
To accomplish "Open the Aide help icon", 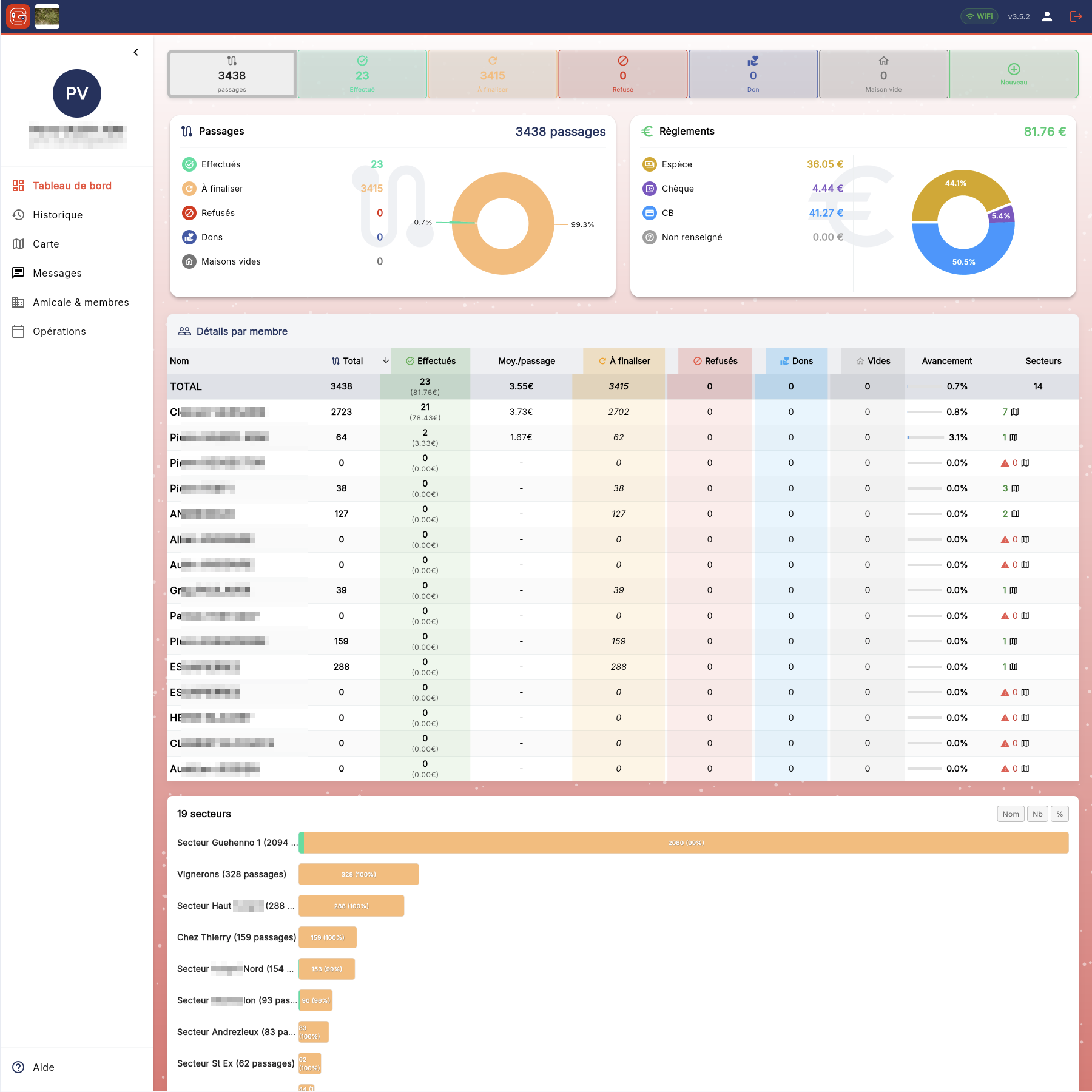I will click(19, 1067).
